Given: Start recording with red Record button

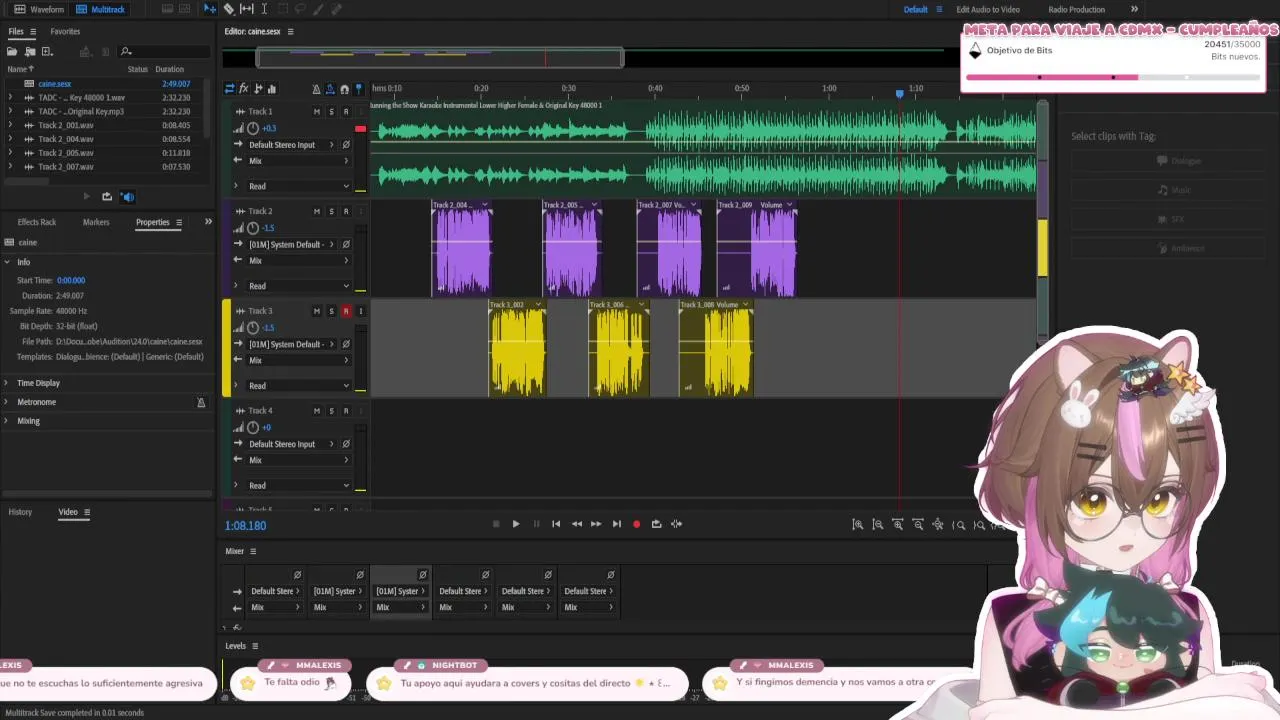Looking at the screenshot, I should (636, 524).
